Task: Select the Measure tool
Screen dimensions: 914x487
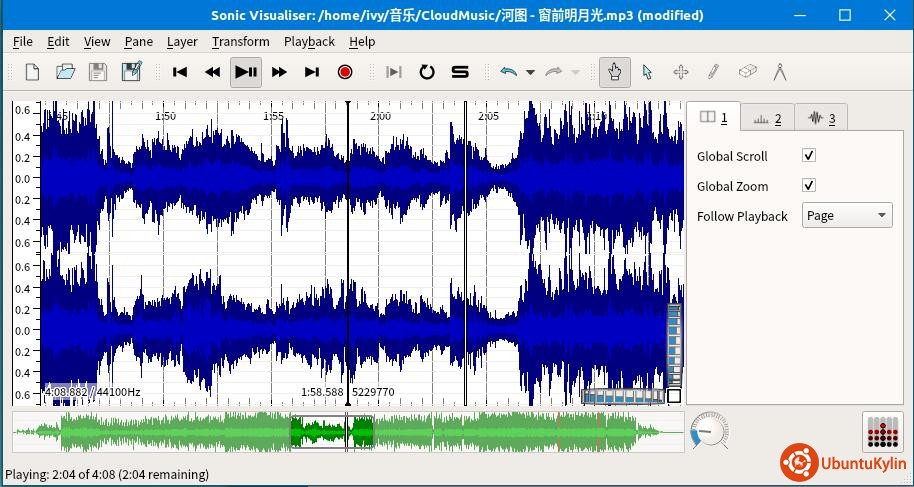Action: click(x=779, y=72)
